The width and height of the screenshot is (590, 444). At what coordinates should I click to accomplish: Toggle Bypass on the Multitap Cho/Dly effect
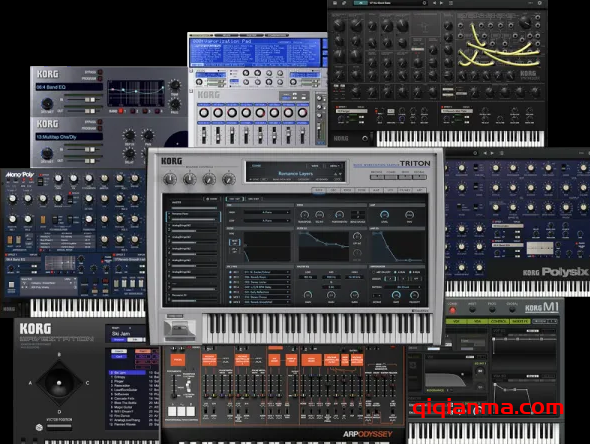(100, 122)
